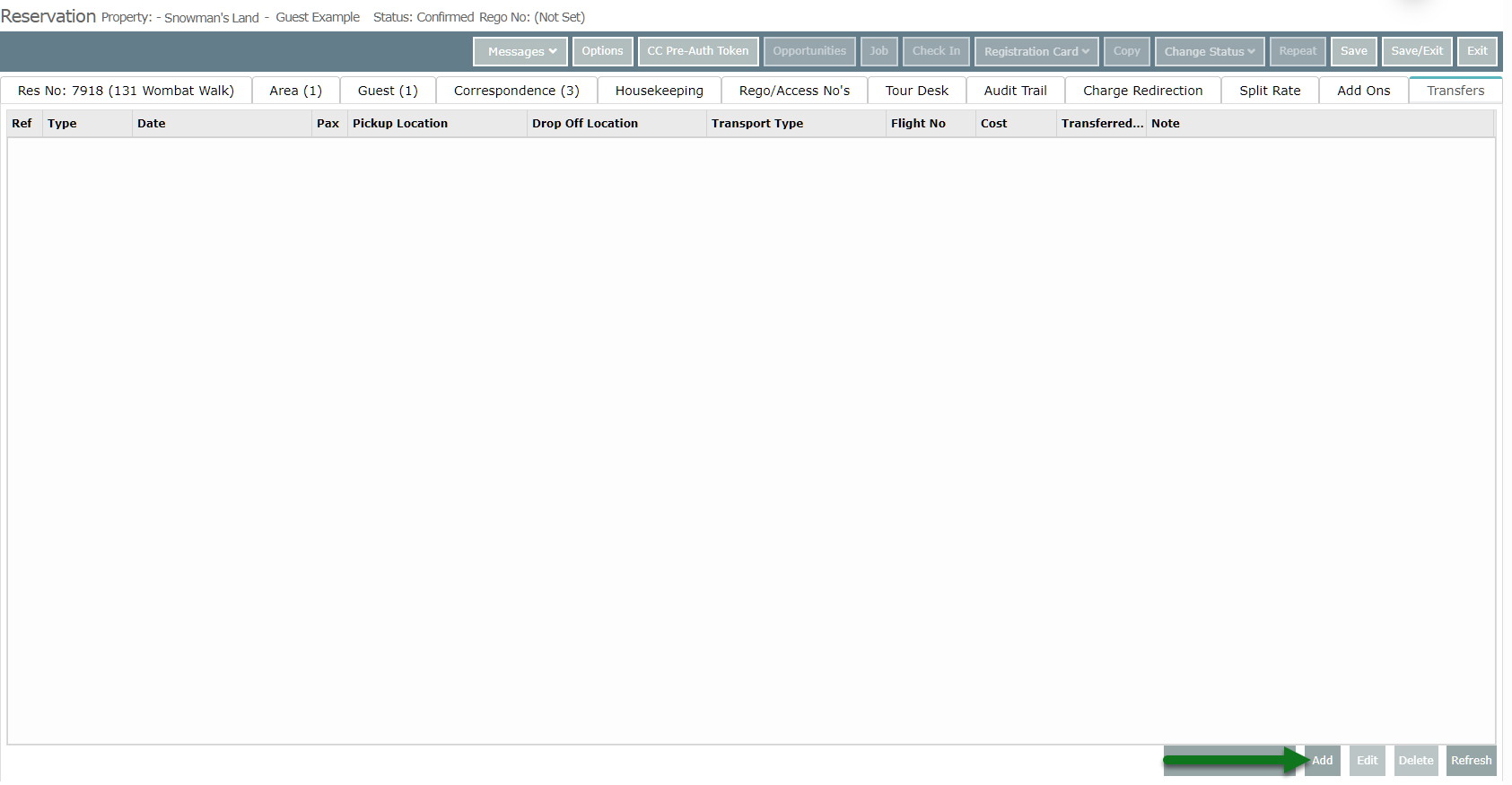Screen dimensions: 1512x785
Task: Click the Delete transfer button
Action: 1416,761
